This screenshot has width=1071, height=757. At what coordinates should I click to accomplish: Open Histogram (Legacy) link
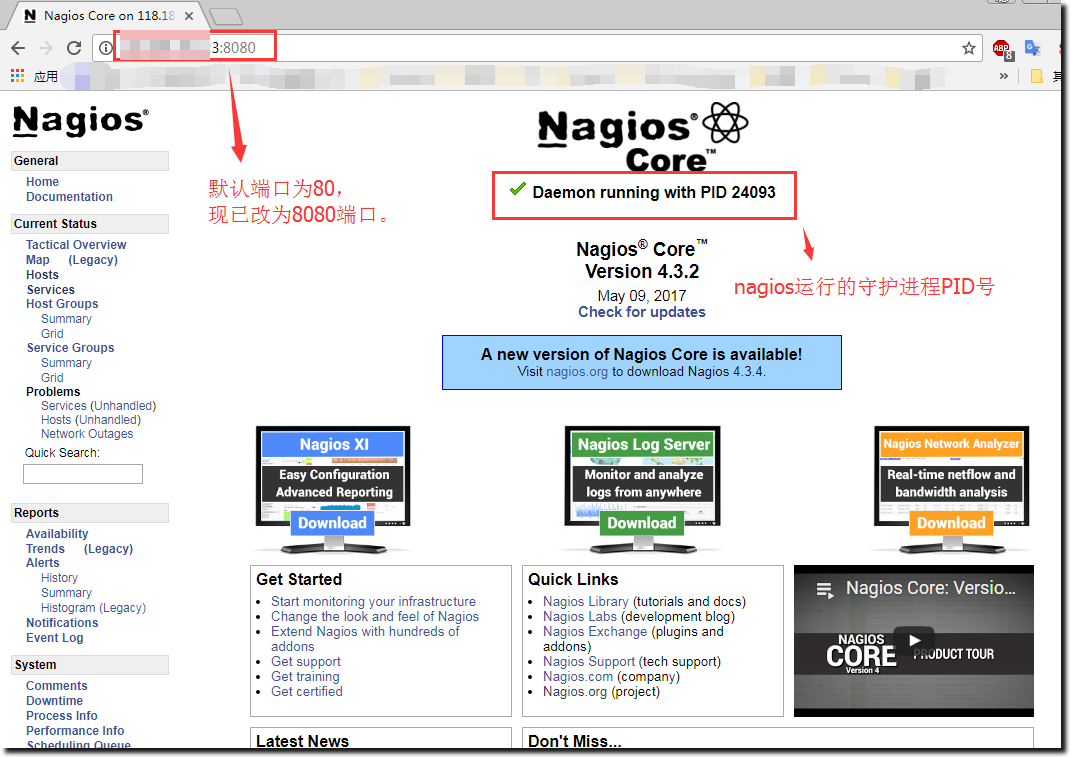point(94,608)
